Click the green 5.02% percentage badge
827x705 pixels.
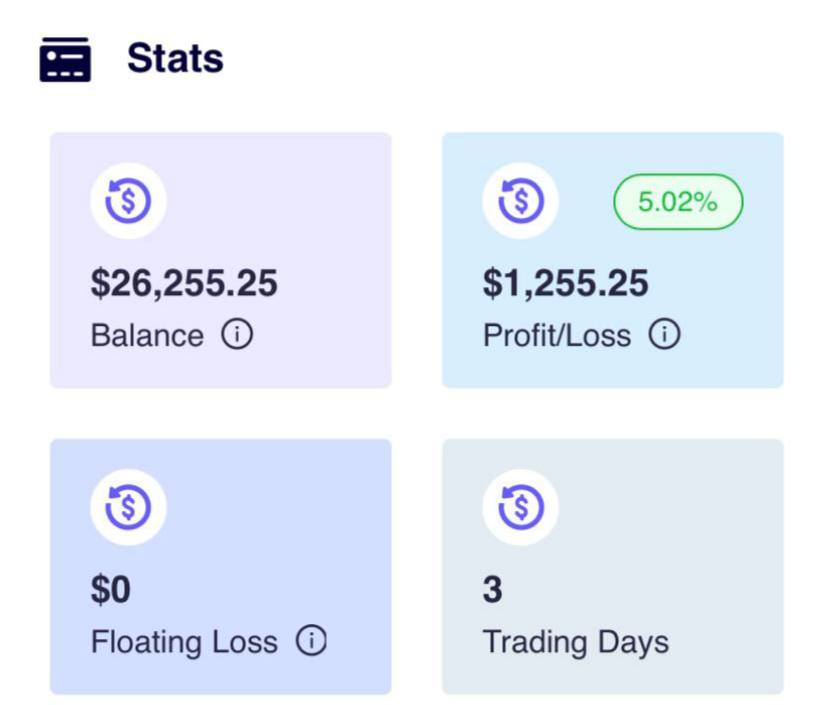click(678, 201)
